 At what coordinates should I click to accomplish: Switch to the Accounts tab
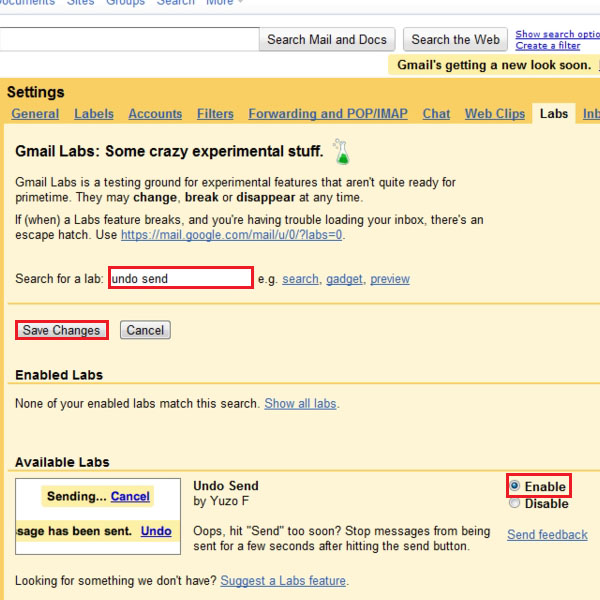pyautogui.click(x=155, y=114)
